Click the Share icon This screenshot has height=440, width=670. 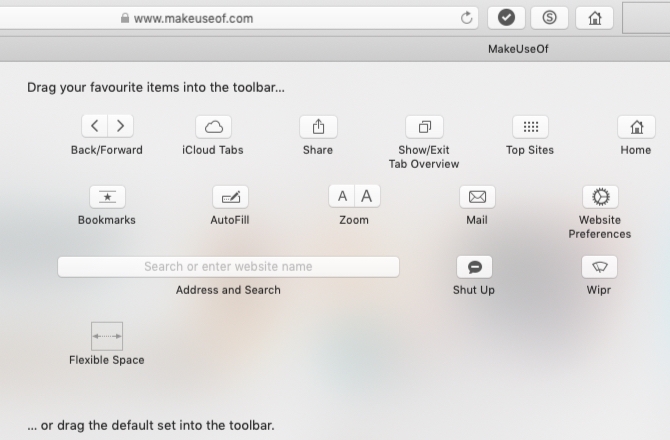point(318,126)
